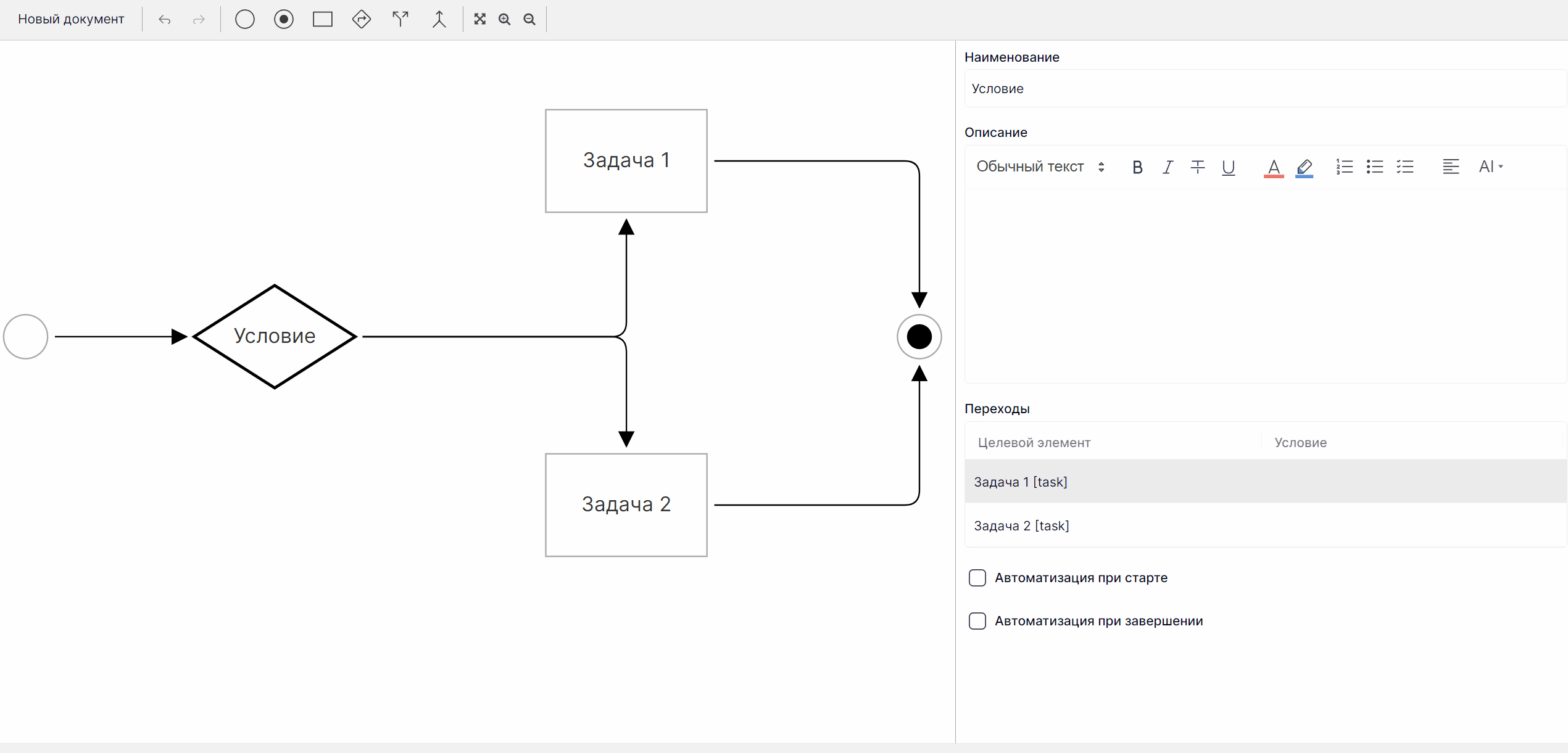Click the Наименование input field
The height and width of the screenshot is (753, 1568).
(x=1265, y=89)
